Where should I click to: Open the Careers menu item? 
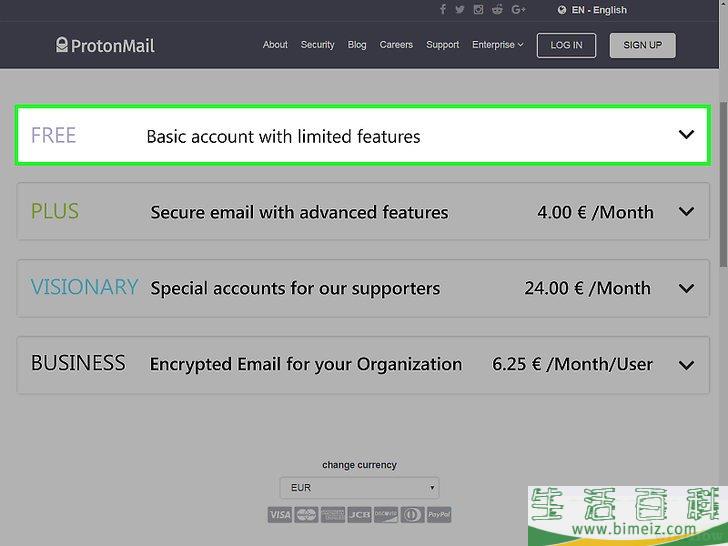(396, 45)
